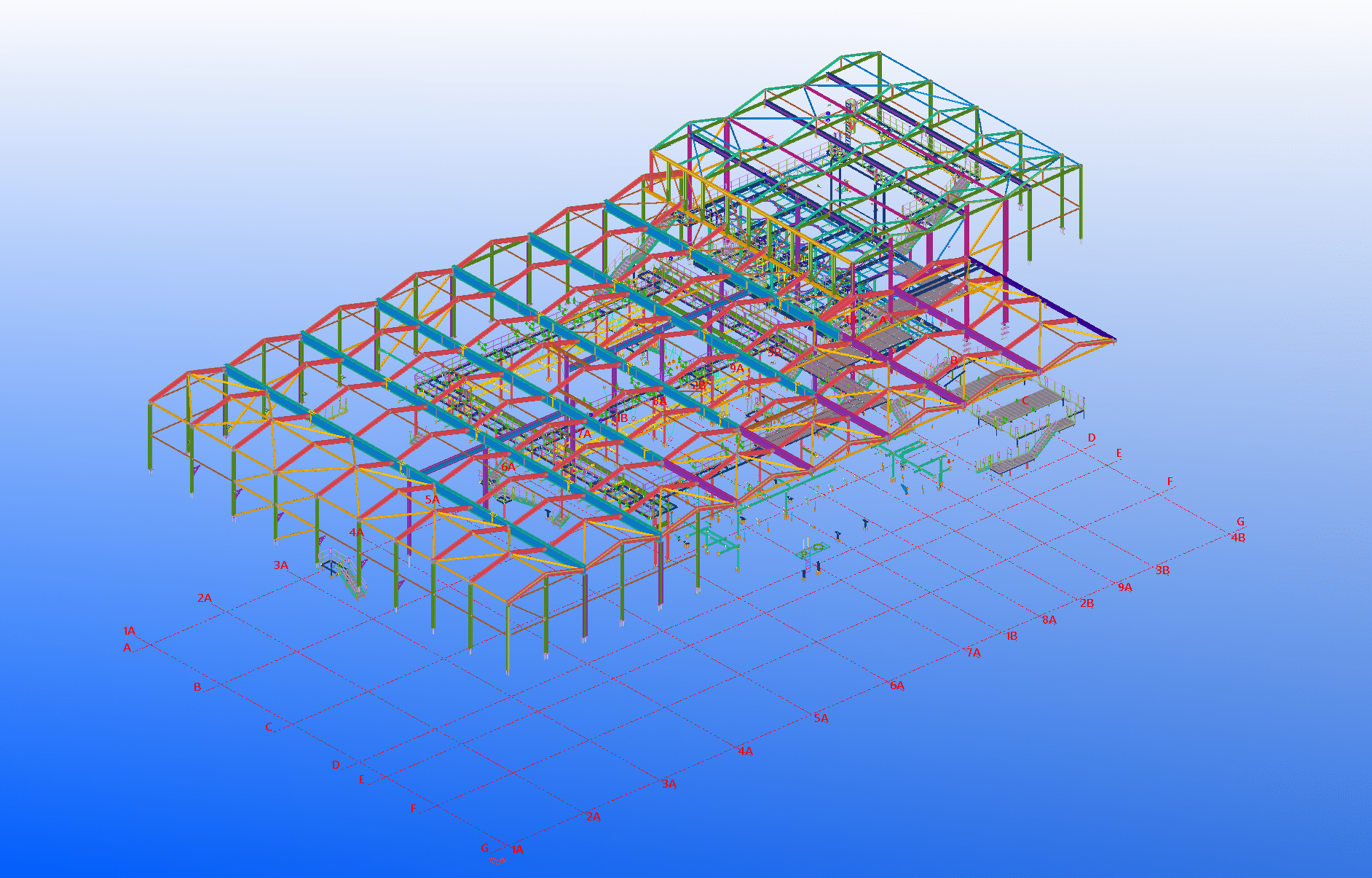Click the detached gray walkway platform at grid C
The width and height of the screenshot is (1372, 878).
point(1027,406)
